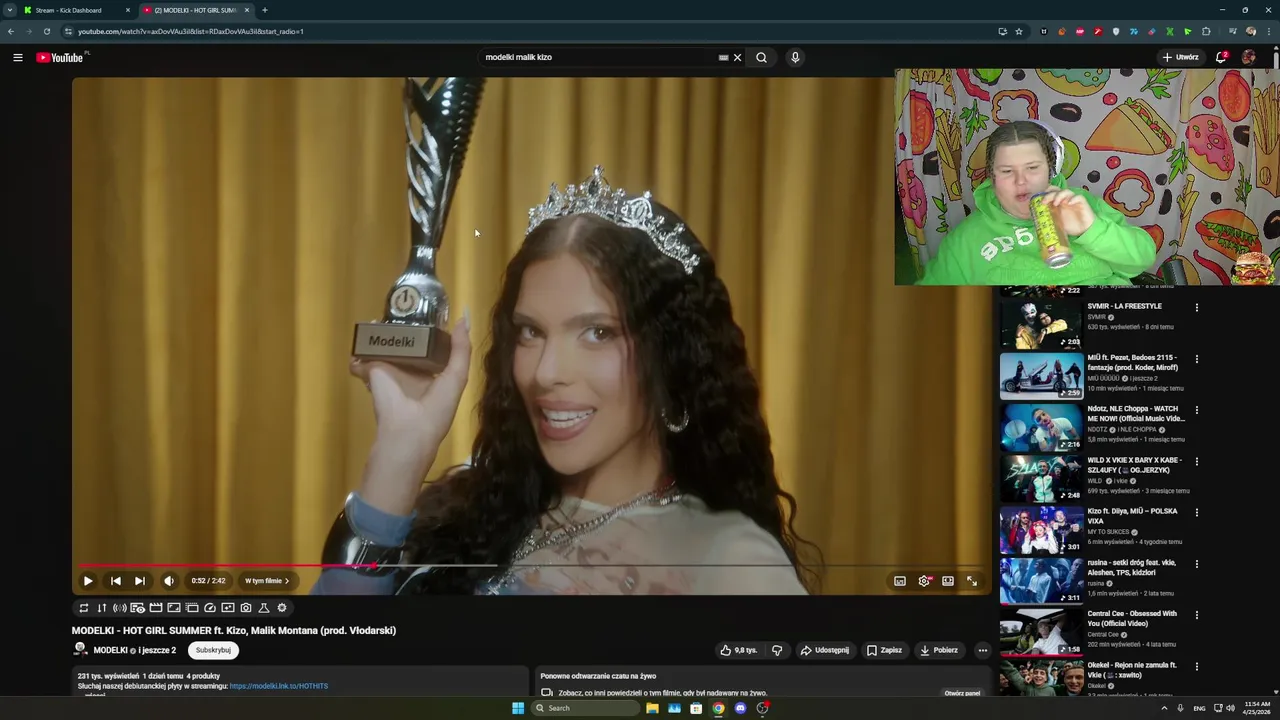Image resolution: width=1280 pixels, height=720 pixels.
Task: Open the player settings gear
Action: click(x=924, y=581)
